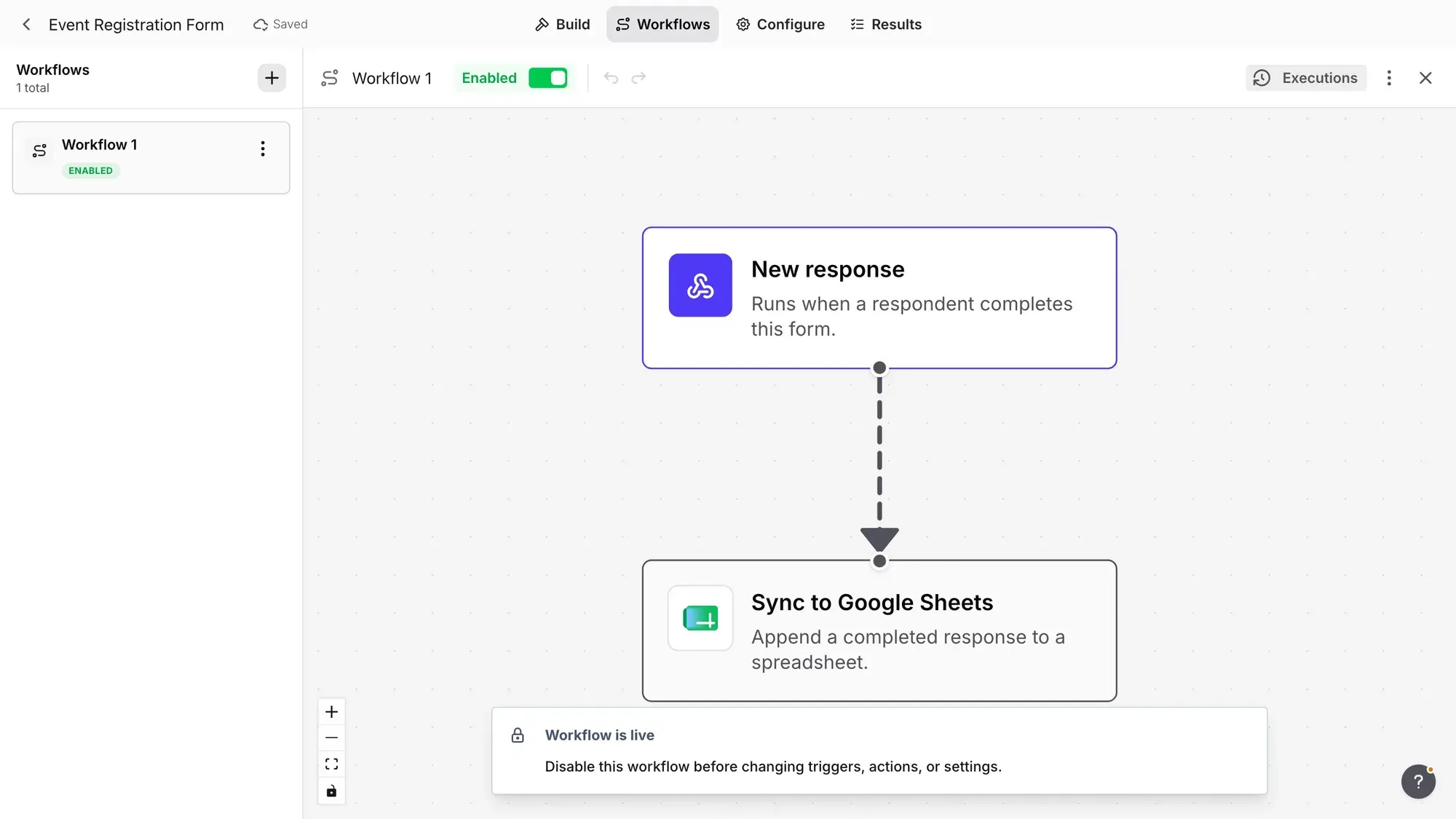The height and width of the screenshot is (819, 1456).
Task: Zoom in on the canvas
Action: [x=331, y=712]
